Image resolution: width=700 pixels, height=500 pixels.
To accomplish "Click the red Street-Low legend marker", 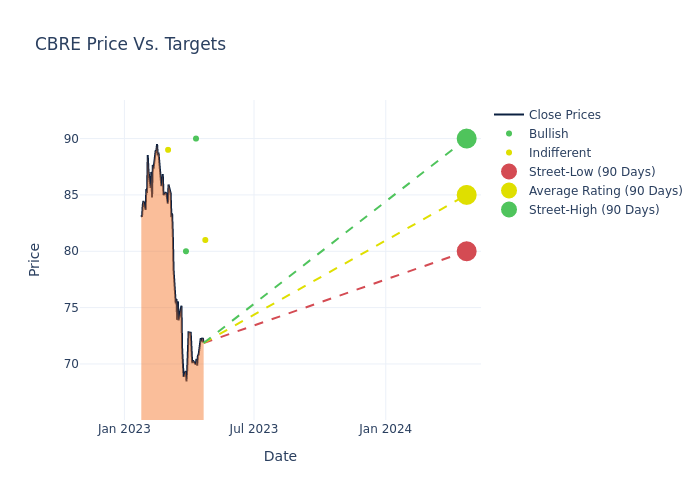I will pos(509,172).
